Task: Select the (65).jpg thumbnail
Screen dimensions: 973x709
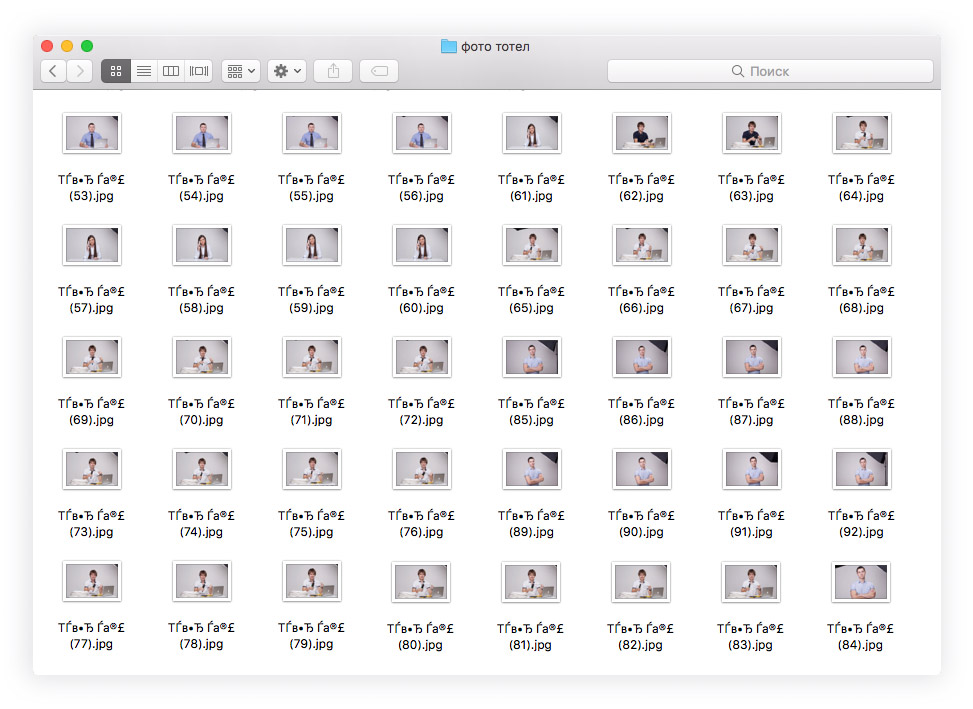Action: pyautogui.click(x=532, y=245)
